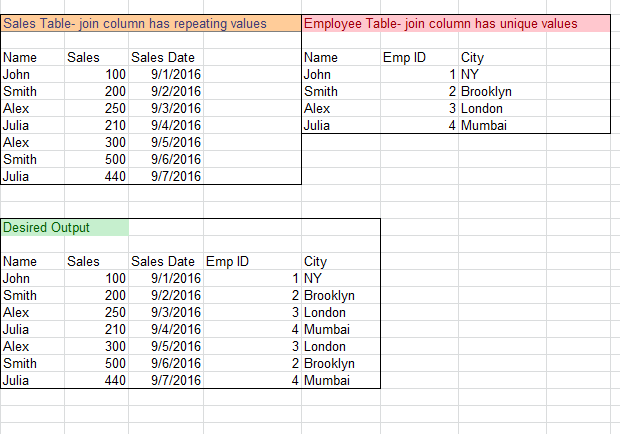This screenshot has height=434, width=620.
Task: Click "Sales Date" header in Sales table
Action: pyautogui.click(x=163, y=58)
